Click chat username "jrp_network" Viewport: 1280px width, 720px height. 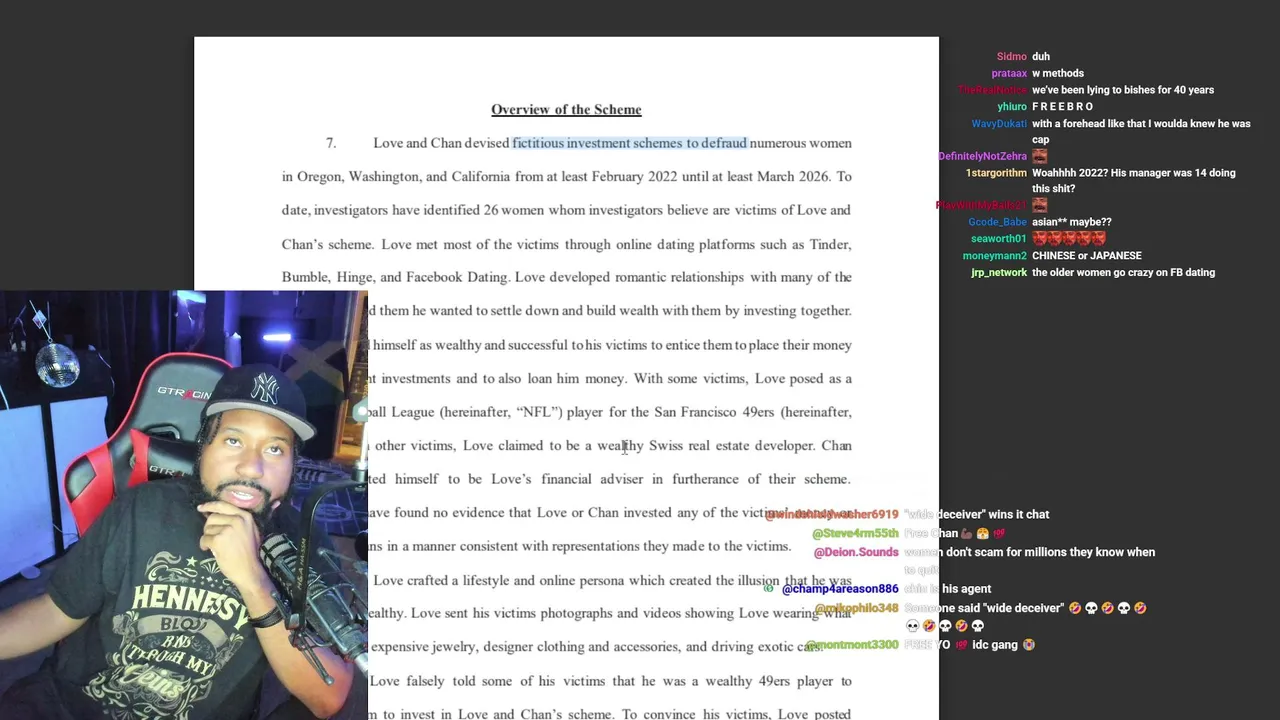tap(999, 273)
